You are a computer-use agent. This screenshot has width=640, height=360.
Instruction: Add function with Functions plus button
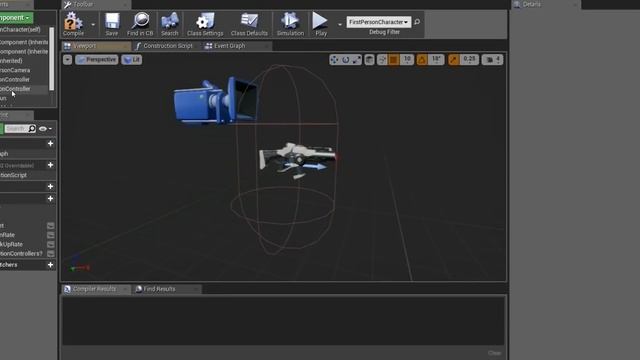[50, 165]
